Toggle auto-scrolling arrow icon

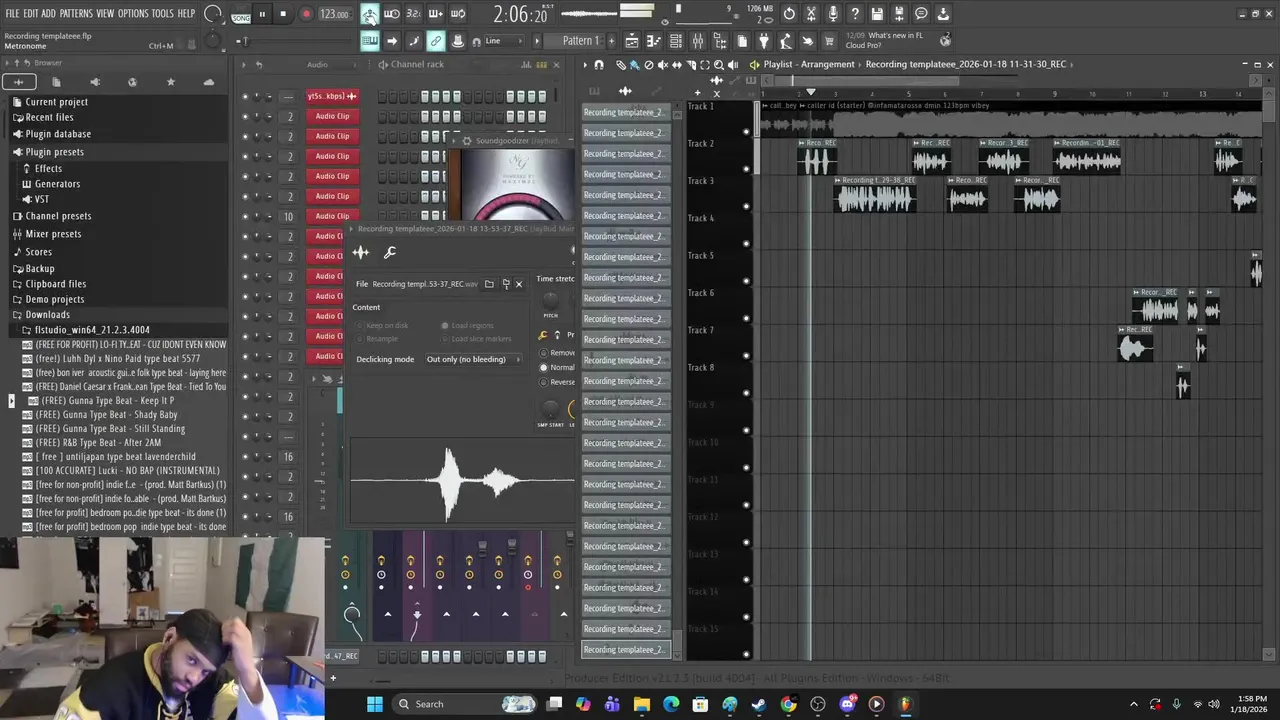(x=392, y=41)
